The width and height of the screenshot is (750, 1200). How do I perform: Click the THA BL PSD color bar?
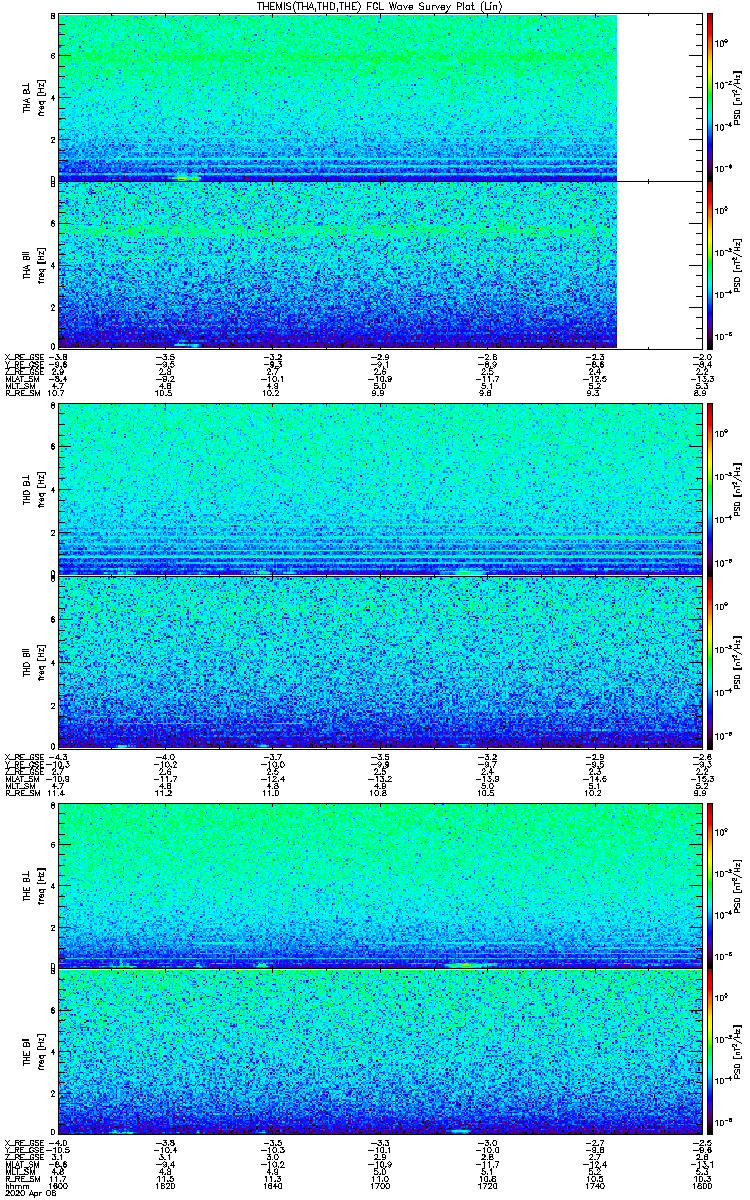pos(710,97)
